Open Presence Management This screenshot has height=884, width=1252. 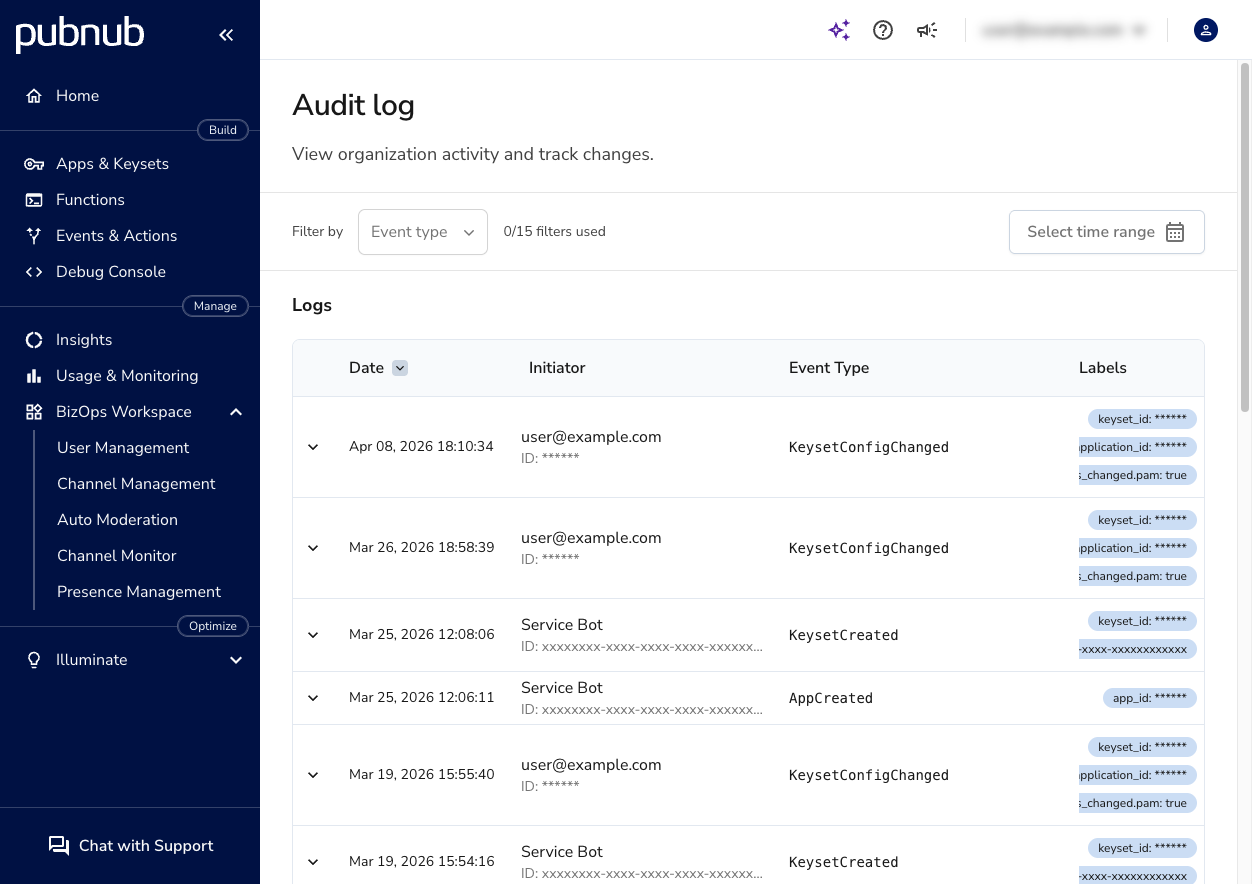[139, 591]
